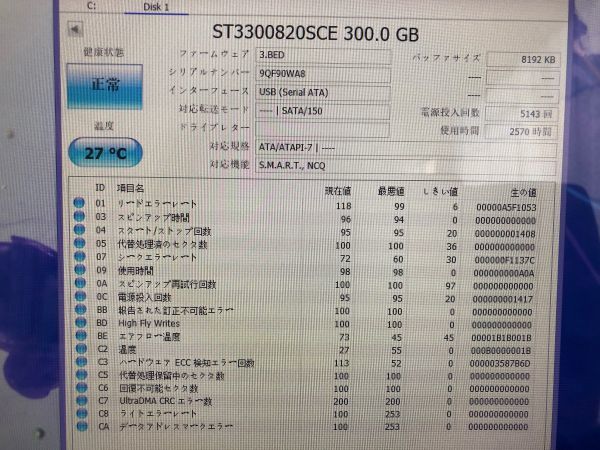Click status icon for UltraDMA CRC row
600x450 pixels.
click(82, 401)
